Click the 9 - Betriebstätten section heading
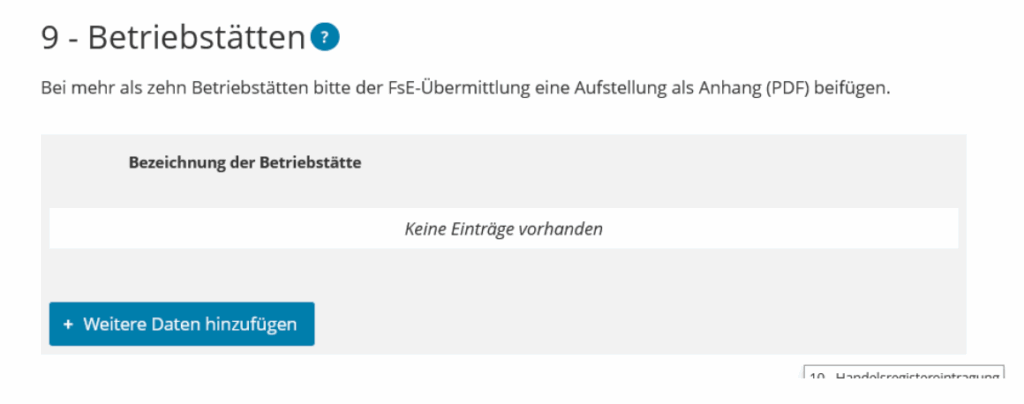 (172, 38)
